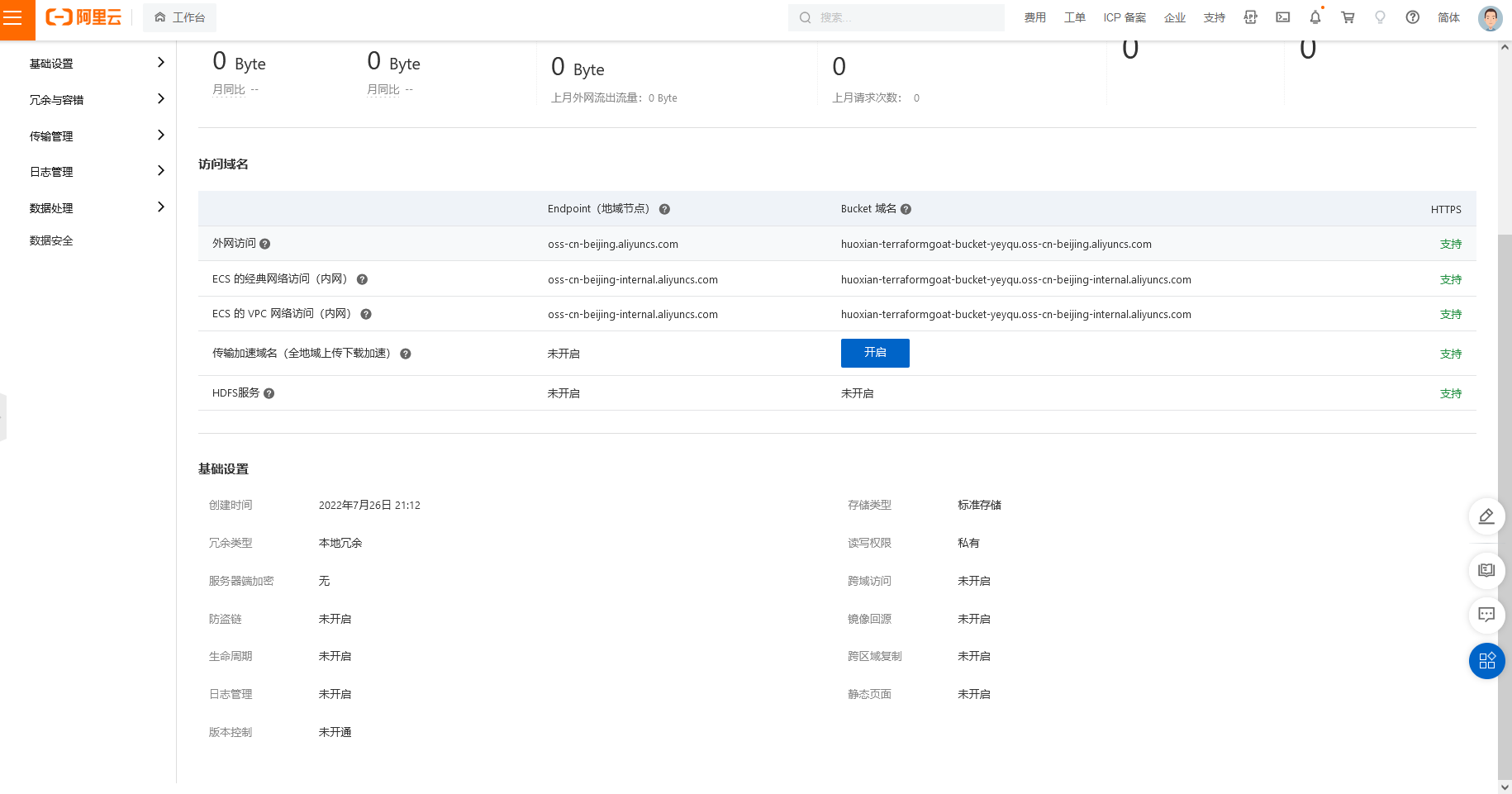Screen dimensions: 1512x794
Task: Click 冗余类型 value 本地冗余
Action: coord(340,543)
